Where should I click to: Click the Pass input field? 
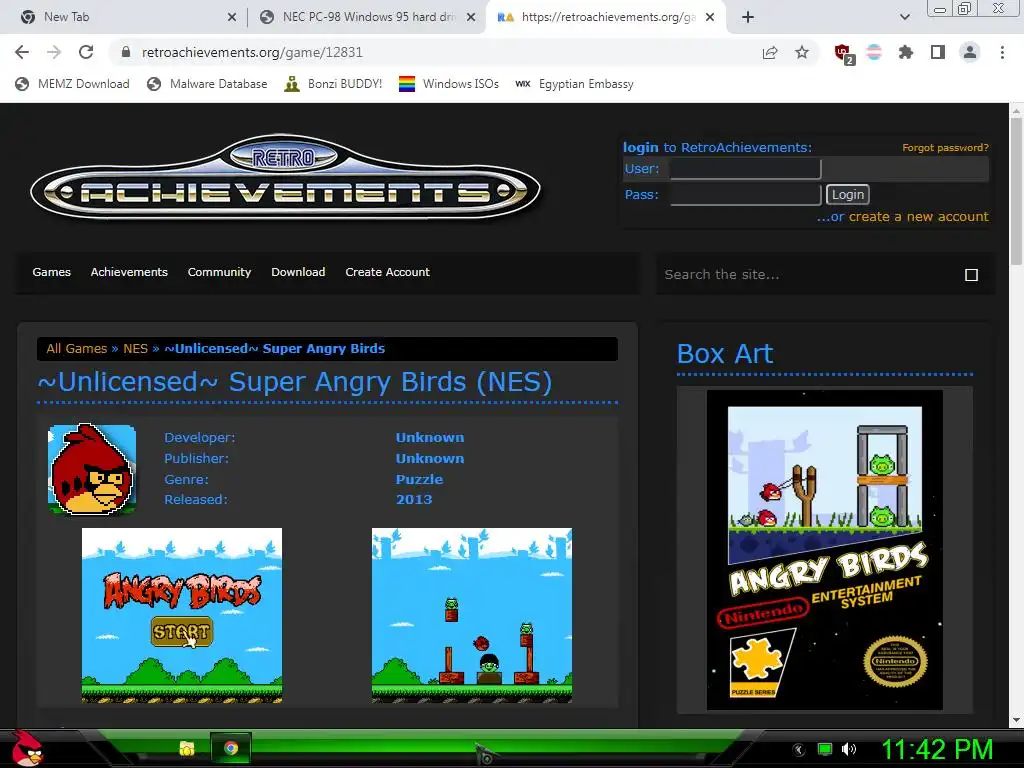point(745,195)
